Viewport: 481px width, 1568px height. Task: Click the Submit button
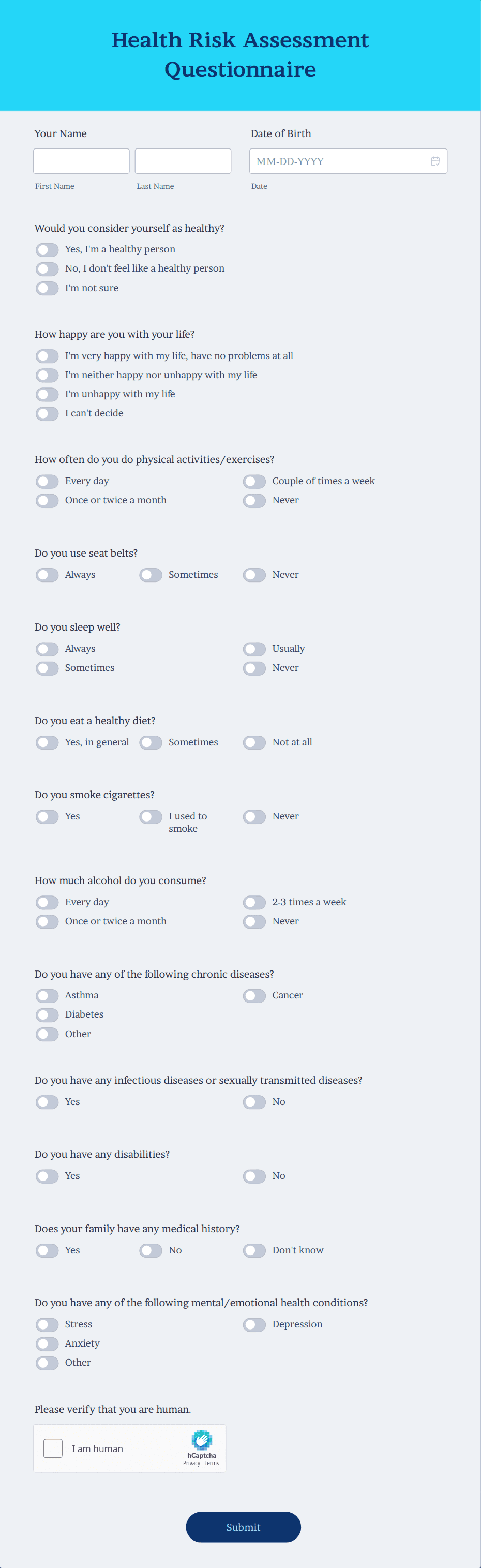click(243, 1527)
